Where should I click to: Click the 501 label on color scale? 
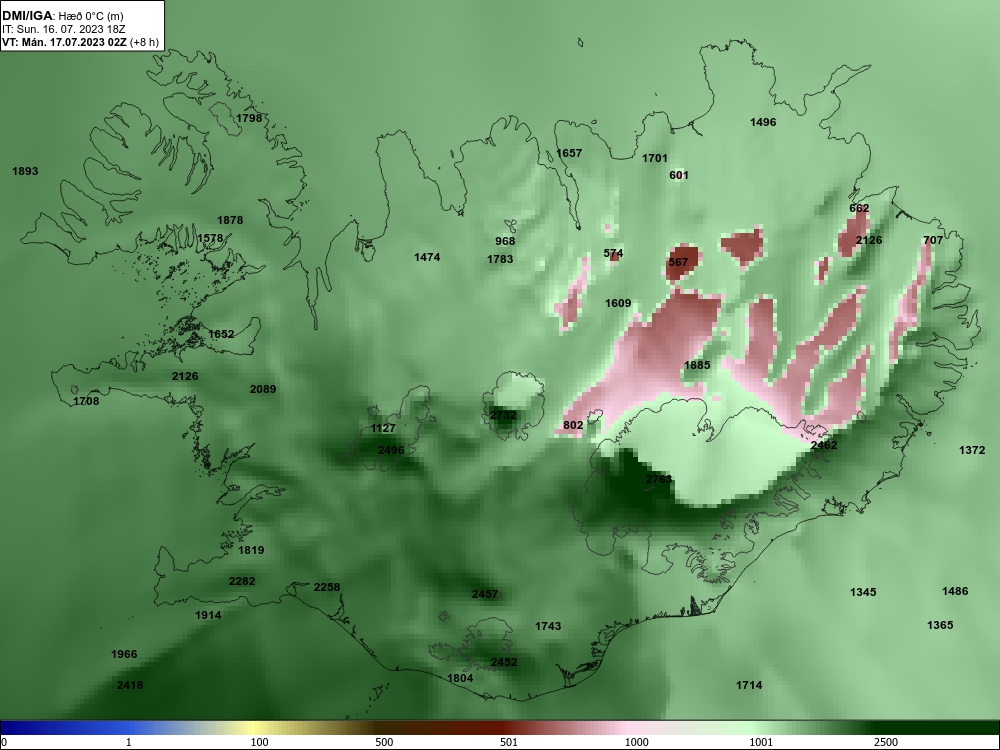(509, 742)
